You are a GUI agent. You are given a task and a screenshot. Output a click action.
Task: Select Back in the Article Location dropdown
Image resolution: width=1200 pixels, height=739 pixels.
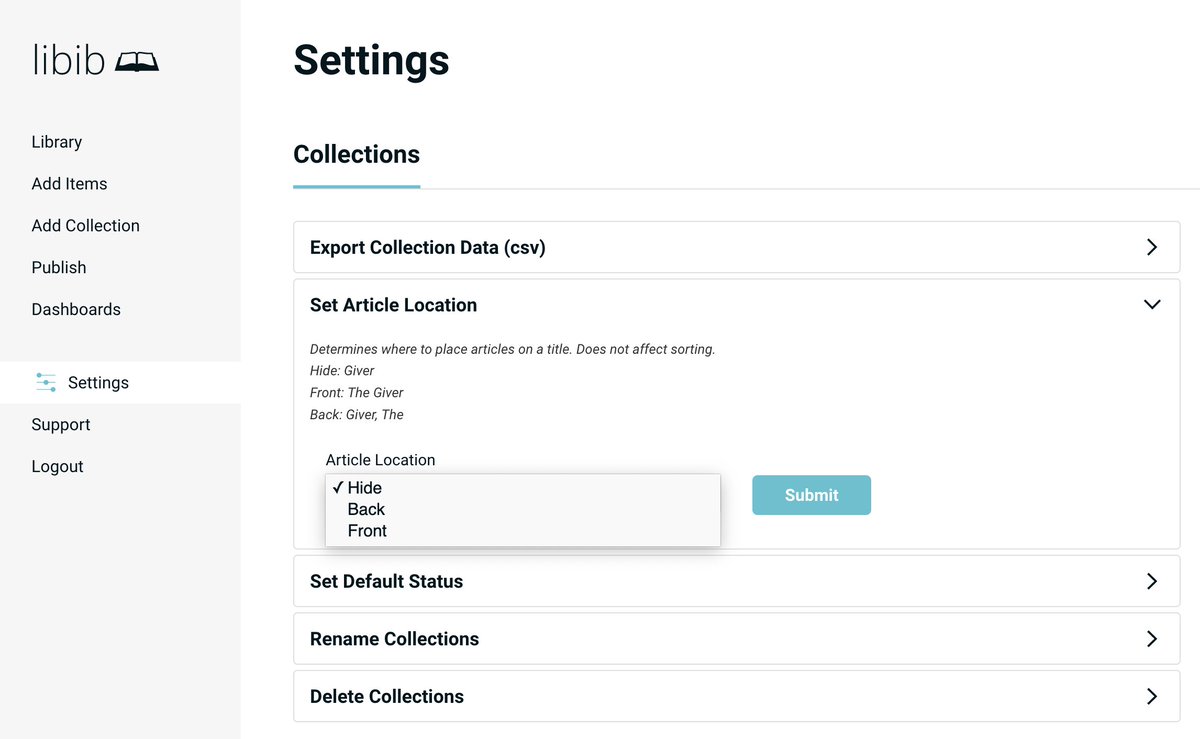pos(366,509)
